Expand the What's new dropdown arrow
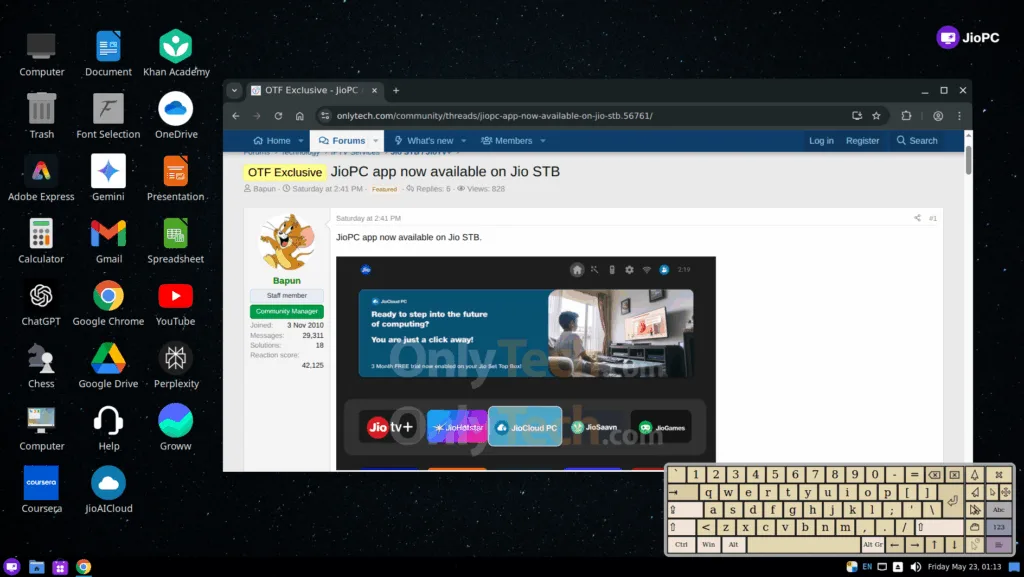The image size is (1024, 577). click(x=464, y=141)
